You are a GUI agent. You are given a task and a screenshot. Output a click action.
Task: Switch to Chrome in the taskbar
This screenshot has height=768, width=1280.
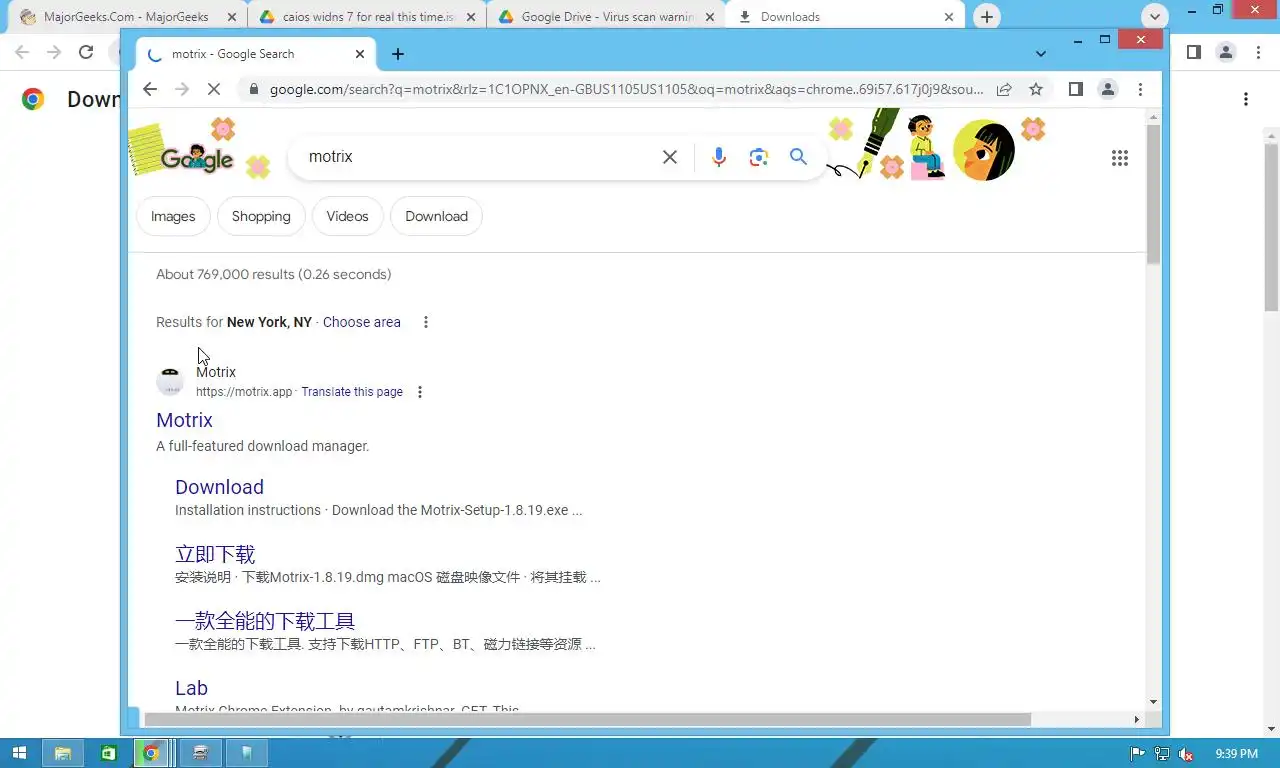(151, 753)
